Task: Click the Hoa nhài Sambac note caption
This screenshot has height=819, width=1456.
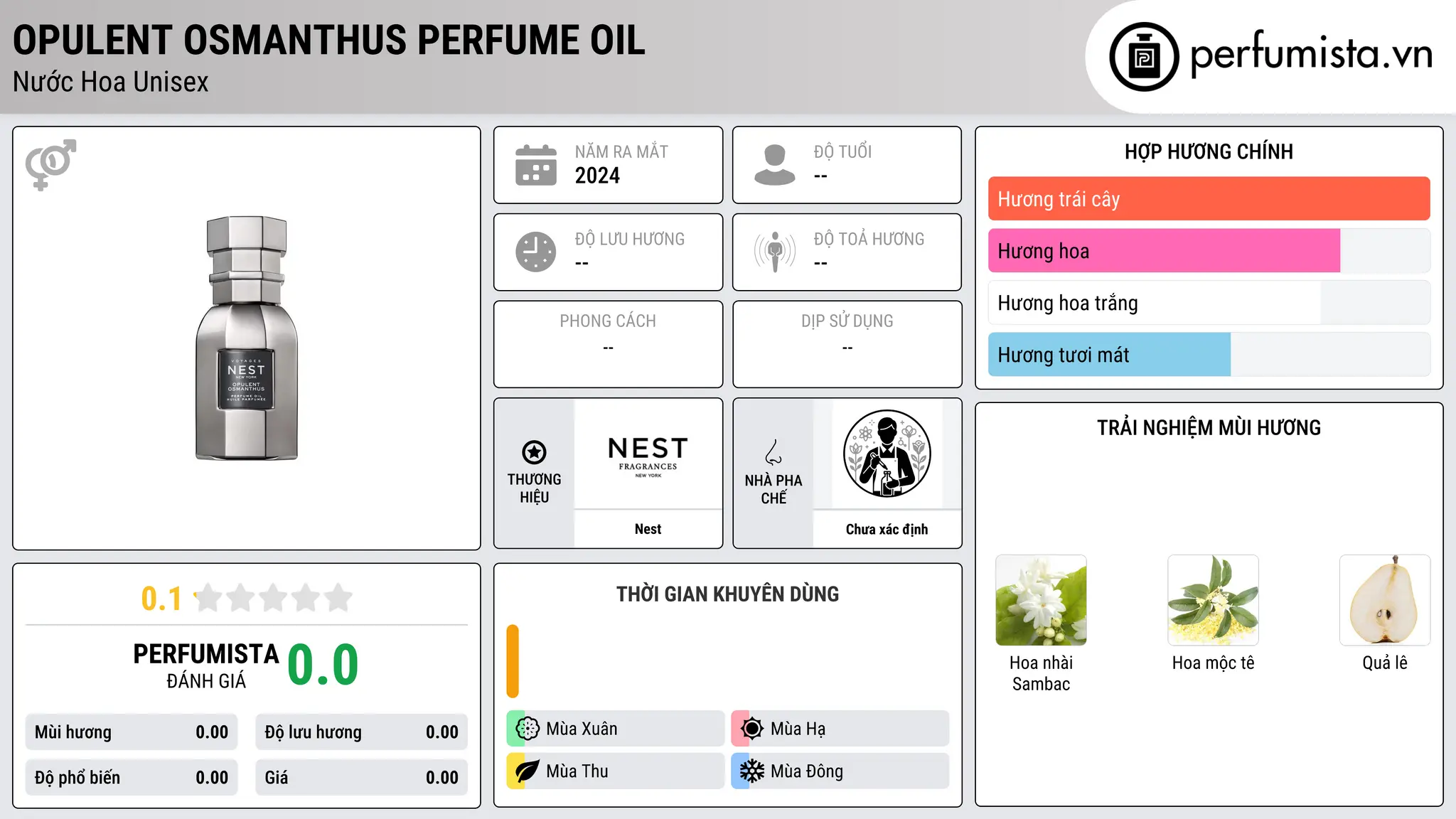Action: [x=1041, y=673]
